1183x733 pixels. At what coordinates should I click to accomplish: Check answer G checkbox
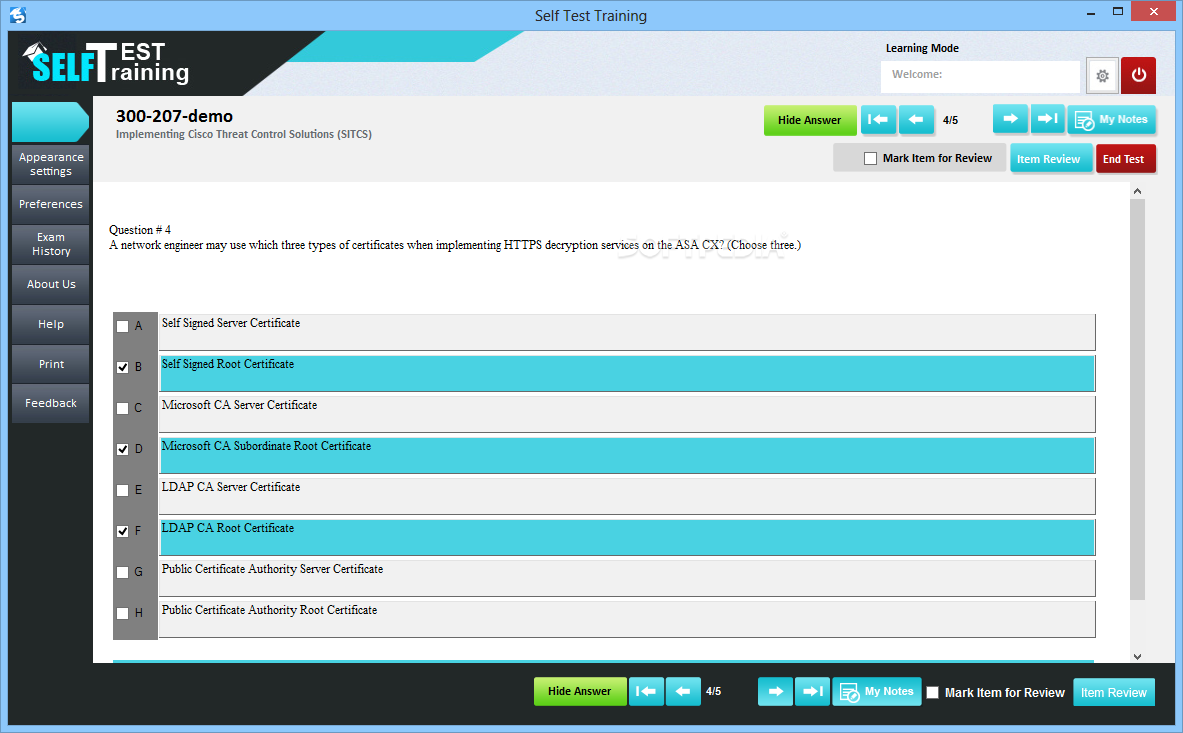pyautogui.click(x=122, y=572)
